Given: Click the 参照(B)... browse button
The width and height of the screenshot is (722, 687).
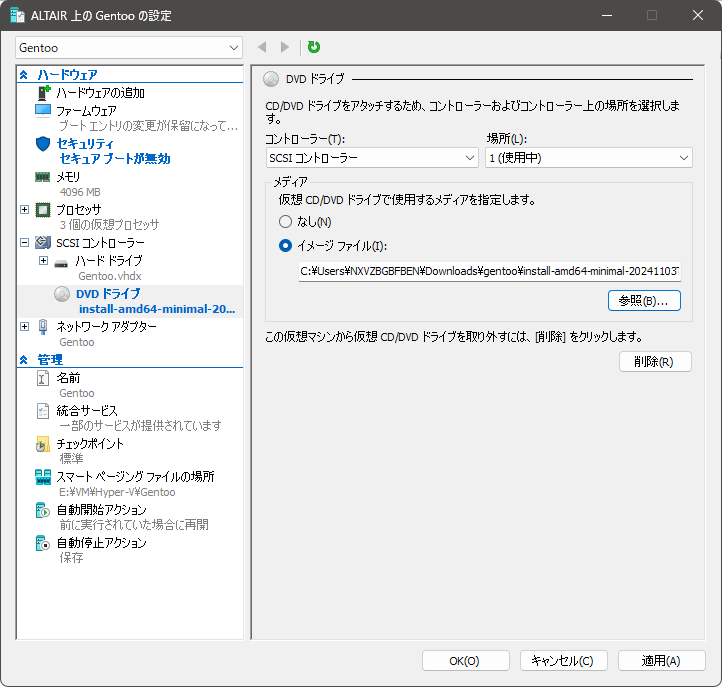Looking at the screenshot, I should click(x=644, y=301).
